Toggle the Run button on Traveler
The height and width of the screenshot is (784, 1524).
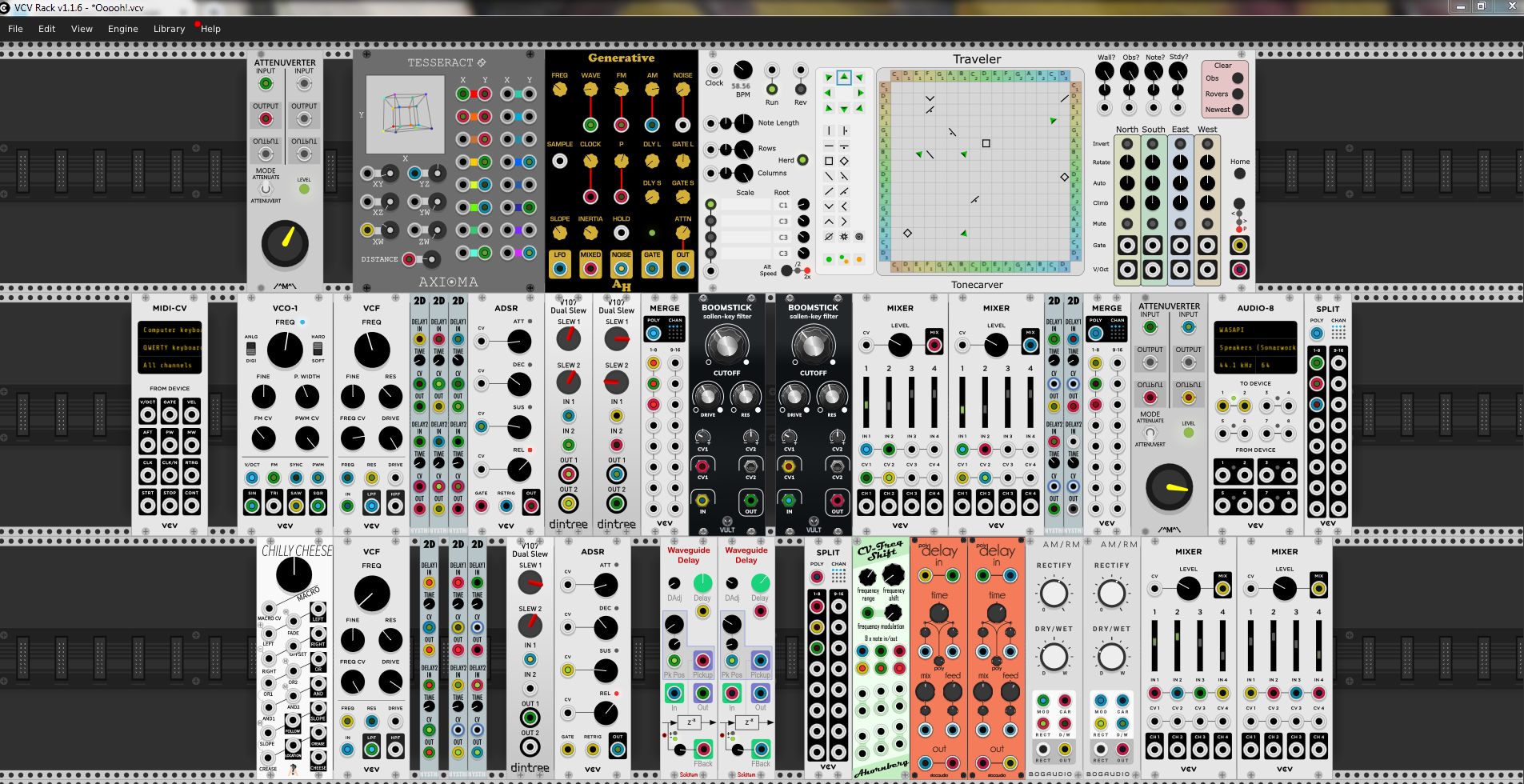(772, 90)
